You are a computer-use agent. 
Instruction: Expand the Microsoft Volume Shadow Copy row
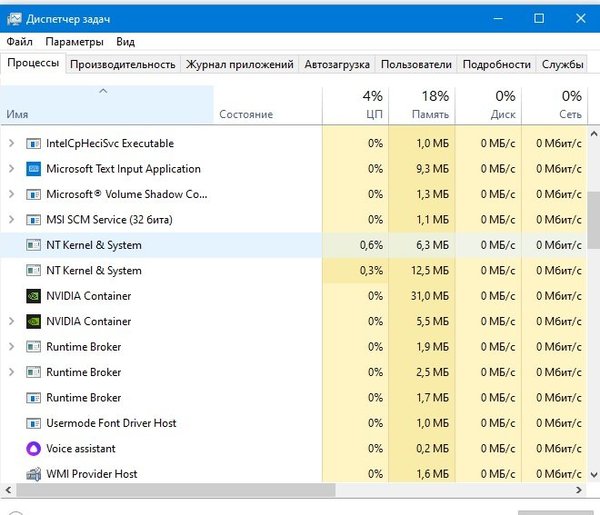pos(11,194)
